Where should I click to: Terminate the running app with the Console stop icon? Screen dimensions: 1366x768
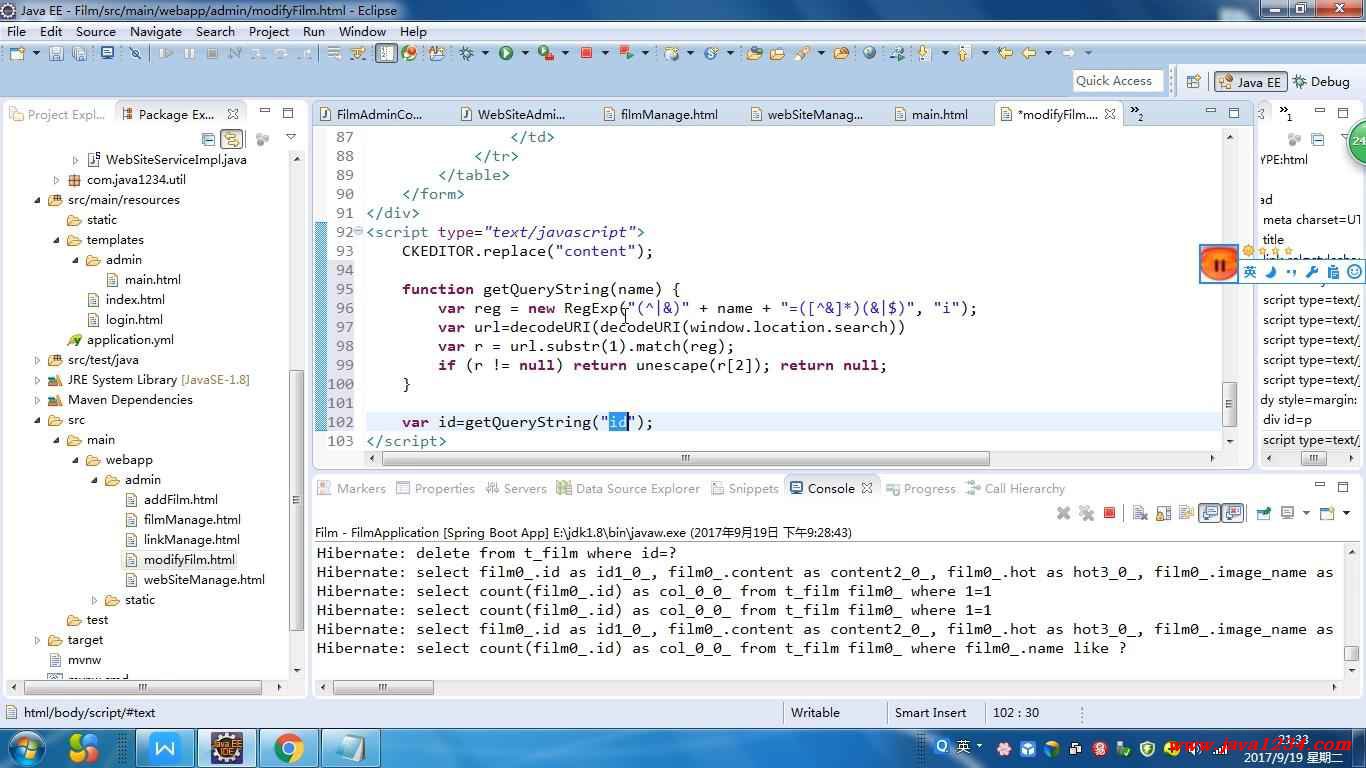(x=1109, y=513)
